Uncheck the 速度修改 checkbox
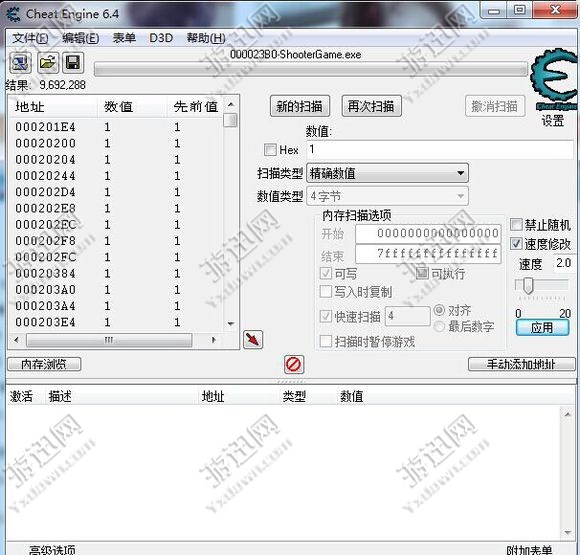 click(x=516, y=243)
